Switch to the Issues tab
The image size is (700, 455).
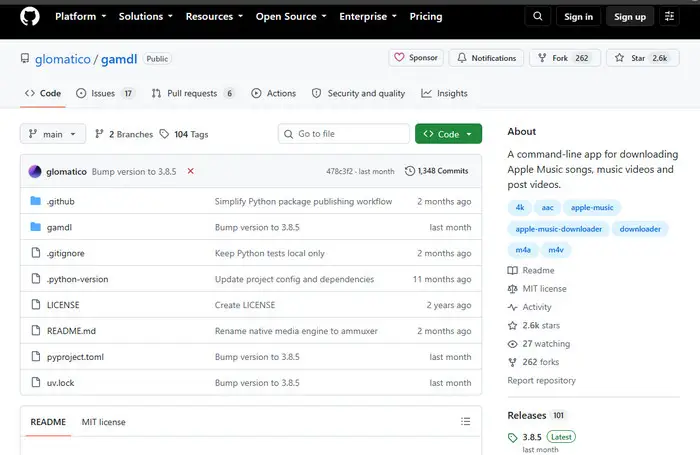(106, 93)
